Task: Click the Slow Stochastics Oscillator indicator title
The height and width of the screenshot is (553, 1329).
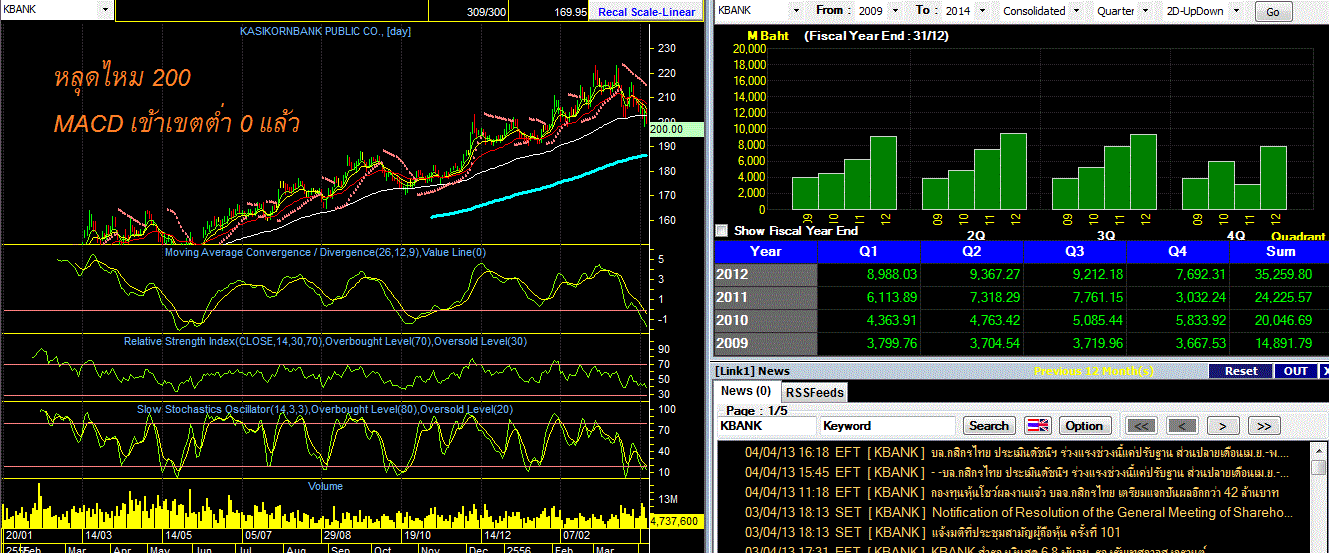Action: pyautogui.click(x=325, y=410)
